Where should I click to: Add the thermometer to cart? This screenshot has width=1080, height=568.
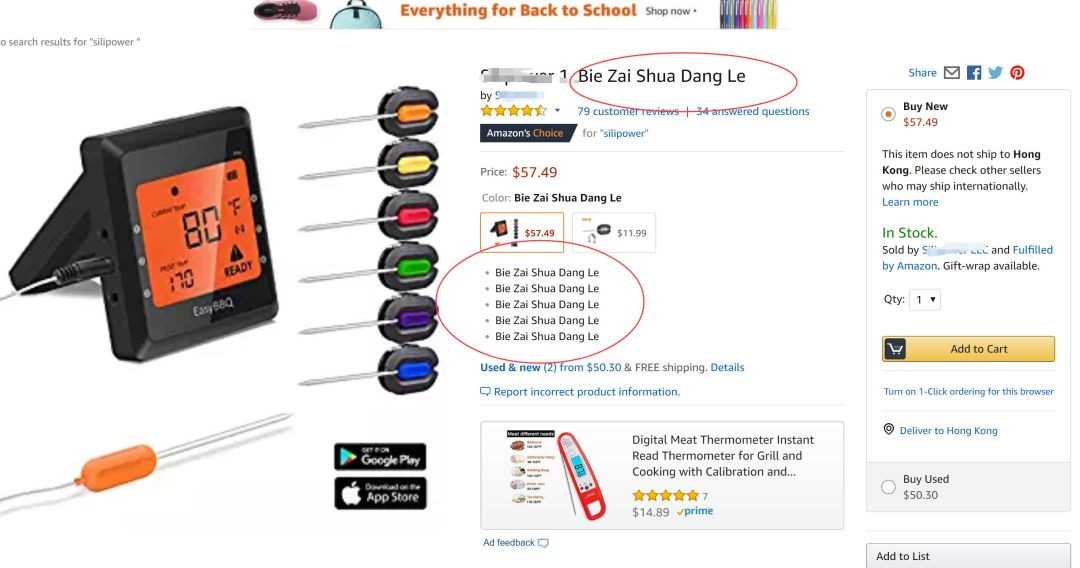pos(968,349)
